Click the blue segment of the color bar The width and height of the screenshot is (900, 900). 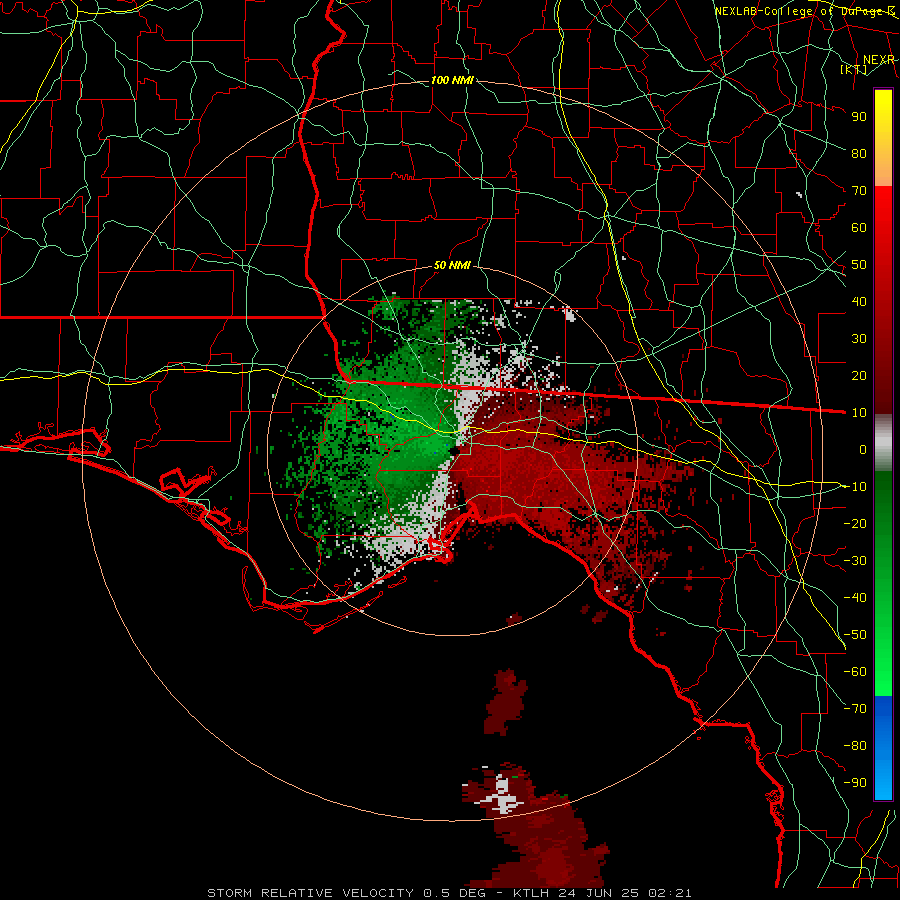[883, 747]
